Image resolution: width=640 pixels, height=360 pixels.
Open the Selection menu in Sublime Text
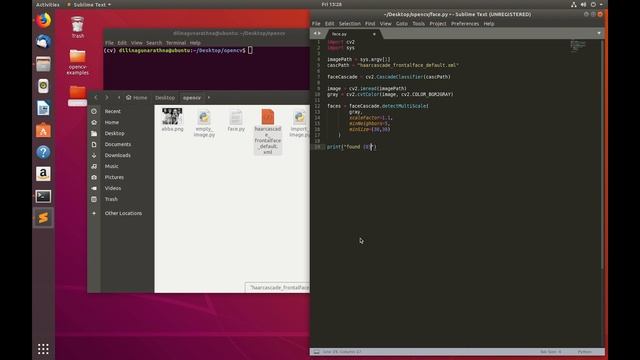pos(349,24)
